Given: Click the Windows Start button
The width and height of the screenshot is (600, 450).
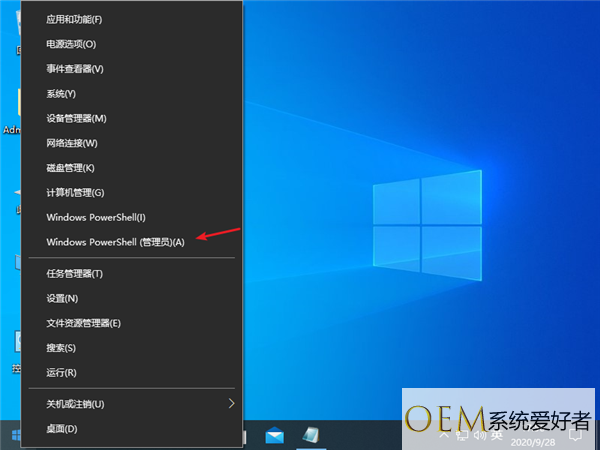Looking at the screenshot, I should tap(14, 435).
